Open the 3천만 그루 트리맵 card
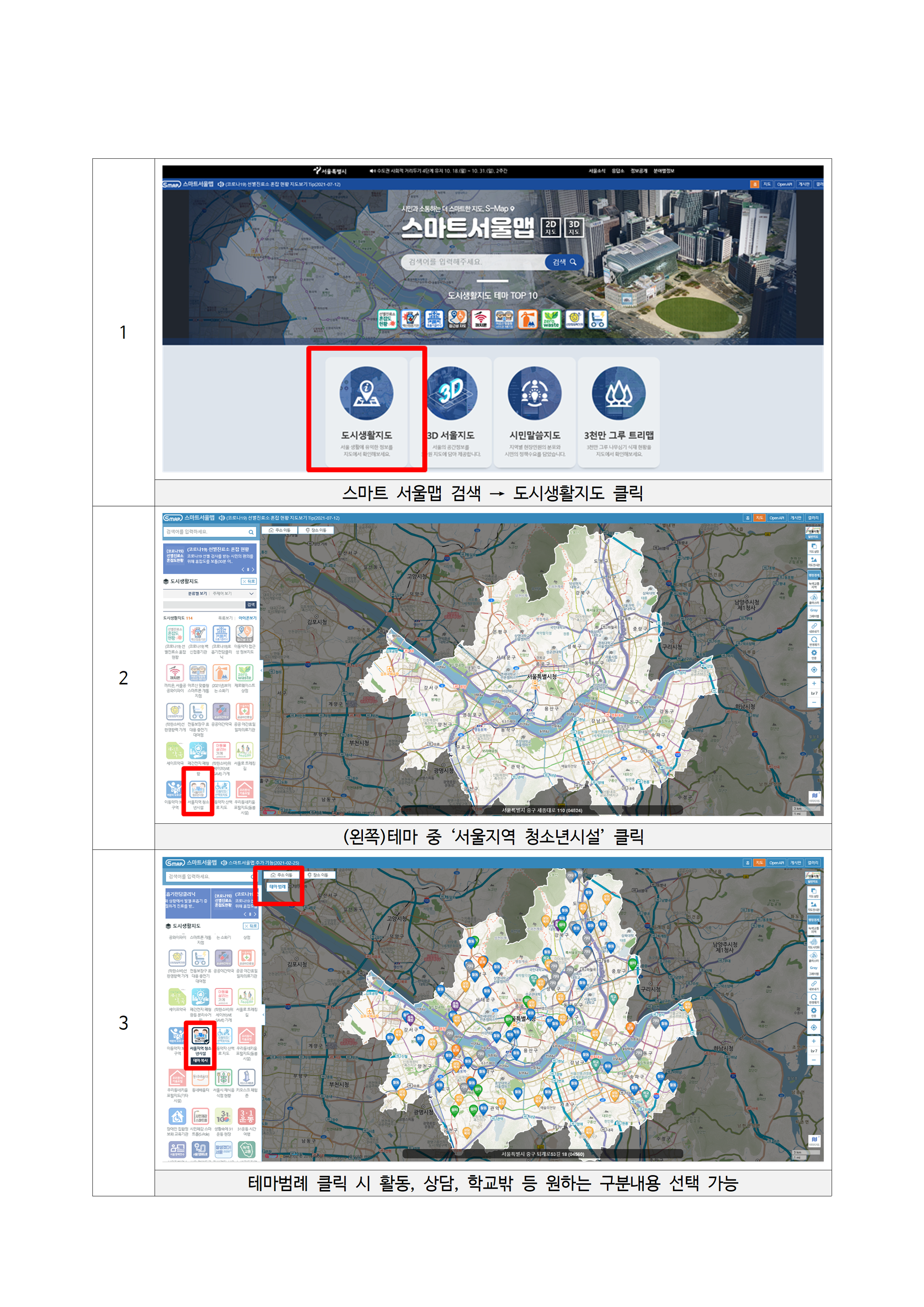 coord(618,412)
